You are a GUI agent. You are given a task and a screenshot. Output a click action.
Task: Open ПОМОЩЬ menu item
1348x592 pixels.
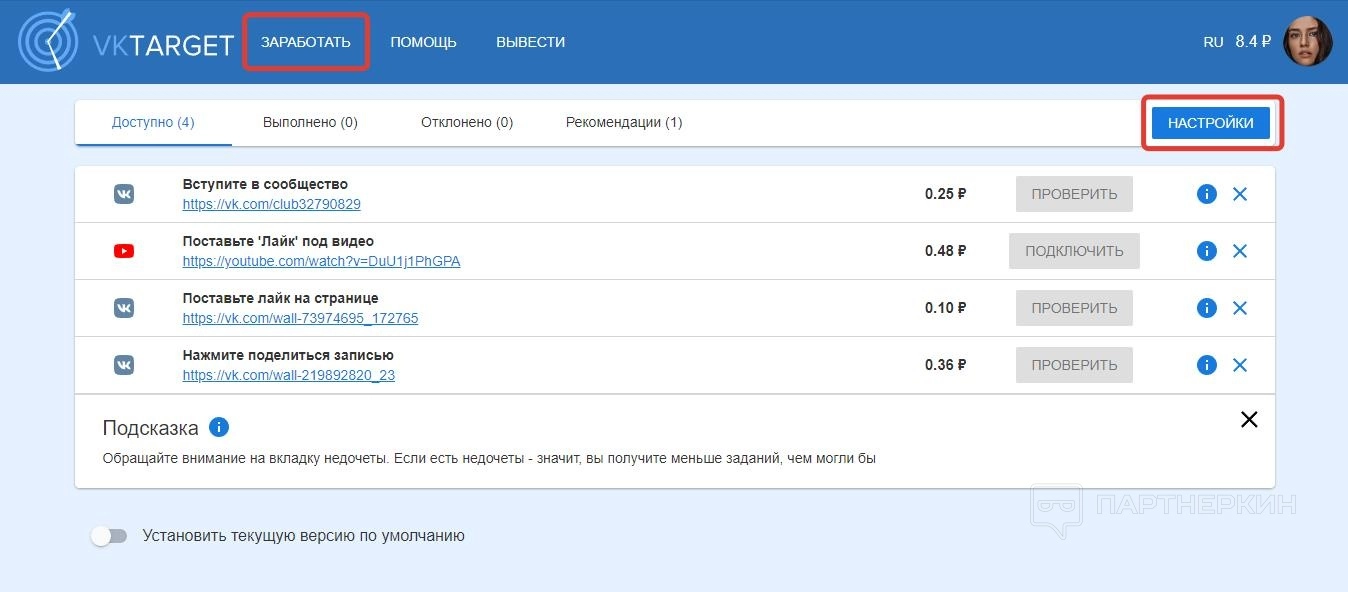[x=423, y=42]
